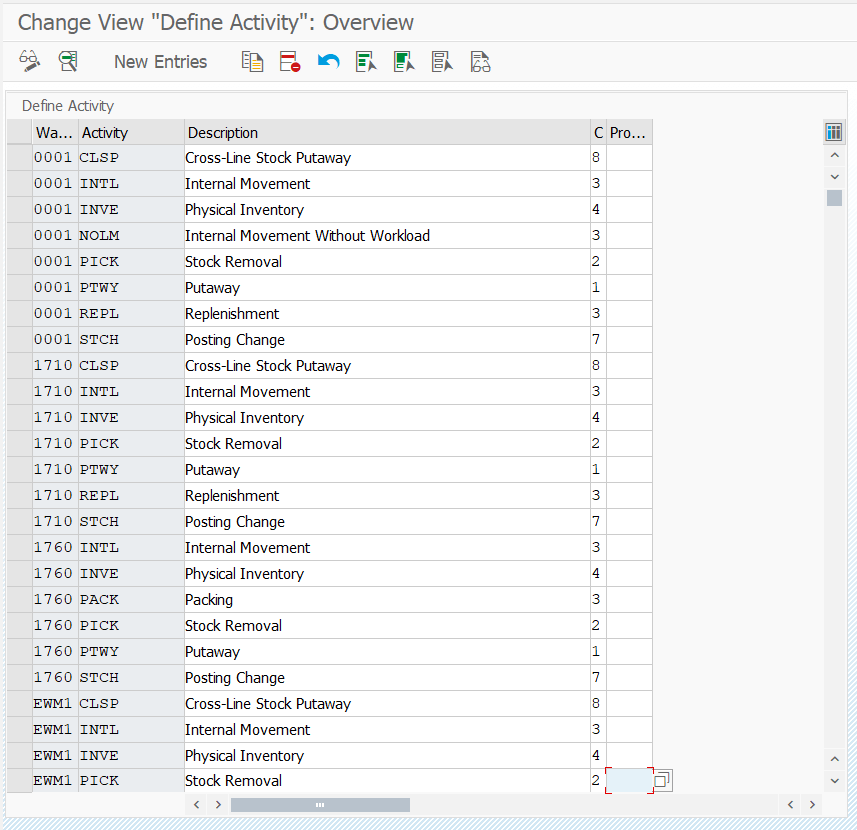Click the Display/Change toggle glasses-pencil icon
The width and height of the screenshot is (857, 830).
(x=29, y=62)
